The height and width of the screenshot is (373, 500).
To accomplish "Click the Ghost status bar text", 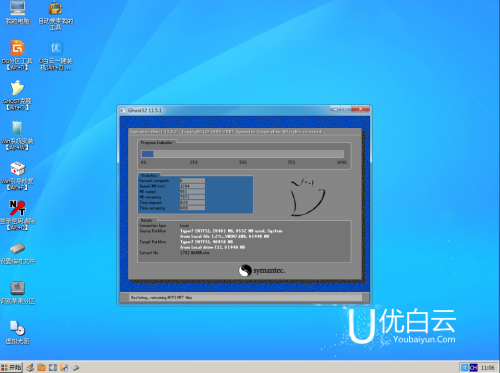I will pyautogui.click(x=162, y=297).
